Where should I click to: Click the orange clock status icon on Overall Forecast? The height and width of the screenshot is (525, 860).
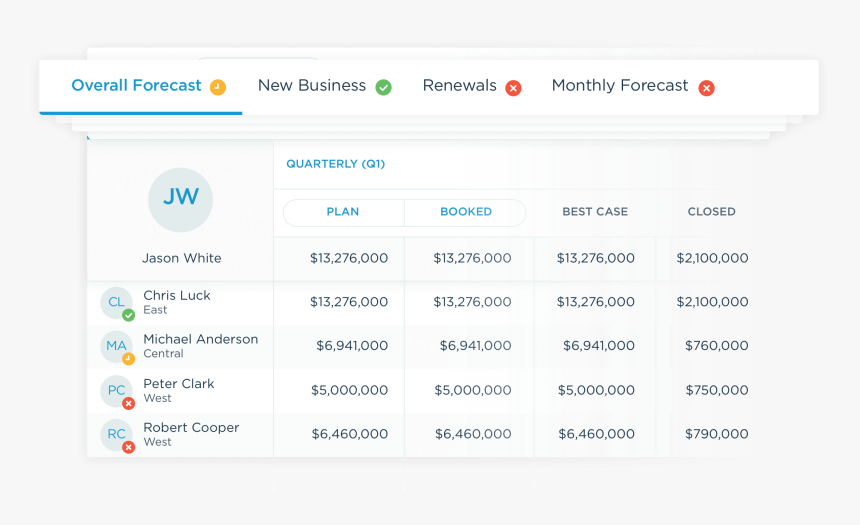click(x=218, y=87)
